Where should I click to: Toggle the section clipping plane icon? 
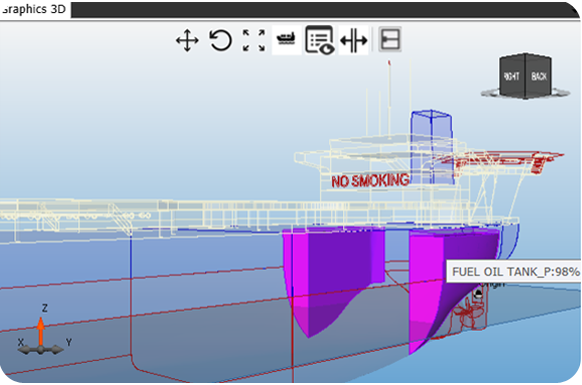354,40
